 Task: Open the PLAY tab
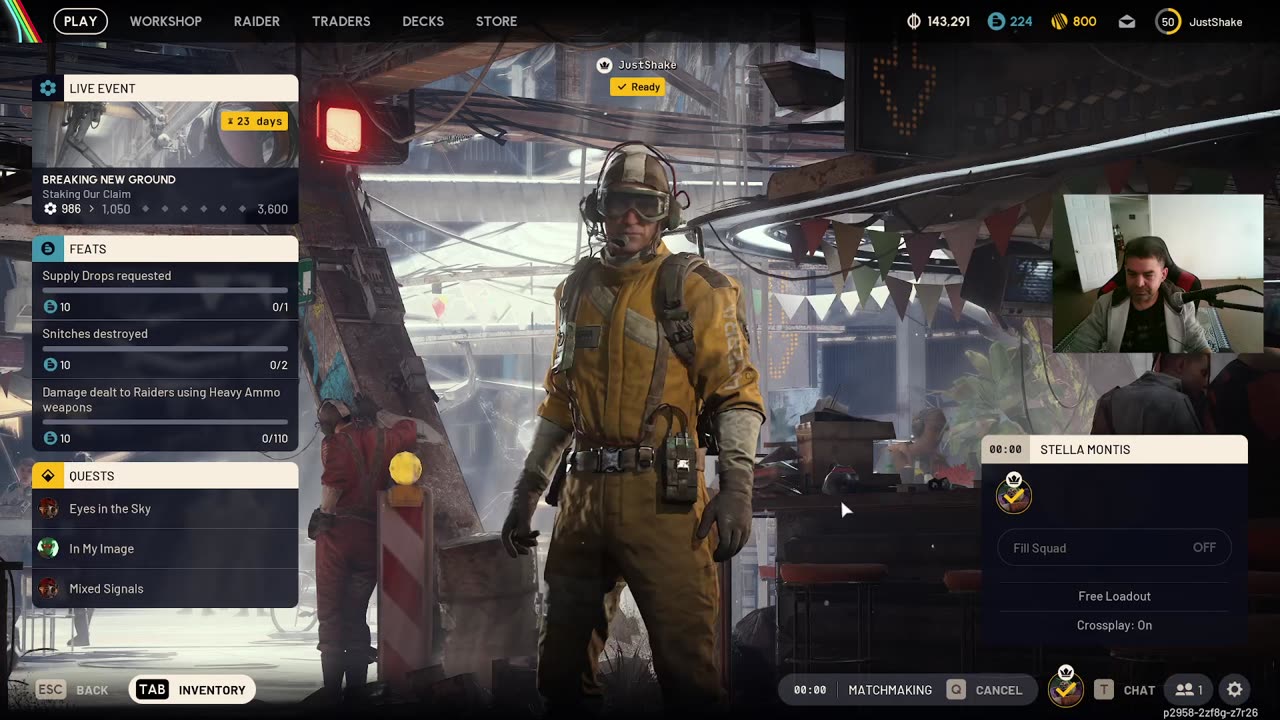(80, 21)
